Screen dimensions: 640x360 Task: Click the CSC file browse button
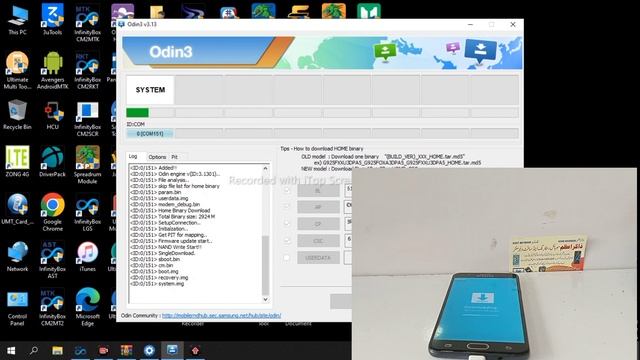tap(318, 241)
